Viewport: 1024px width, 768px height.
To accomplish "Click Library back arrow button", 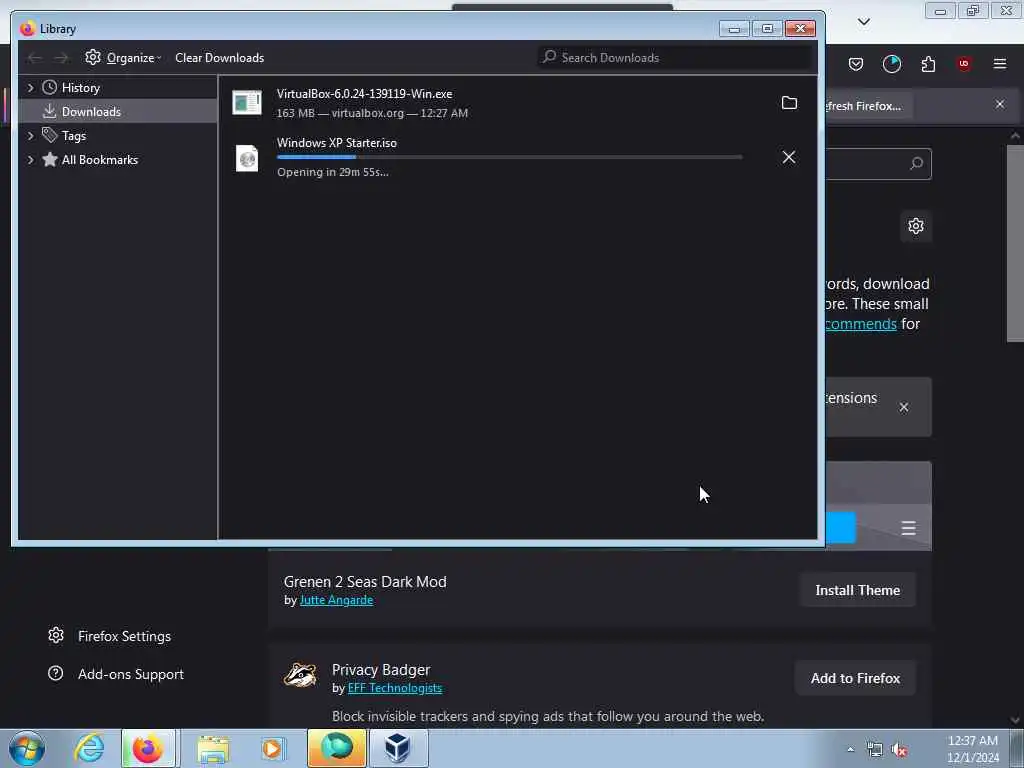I will pos(35,58).
